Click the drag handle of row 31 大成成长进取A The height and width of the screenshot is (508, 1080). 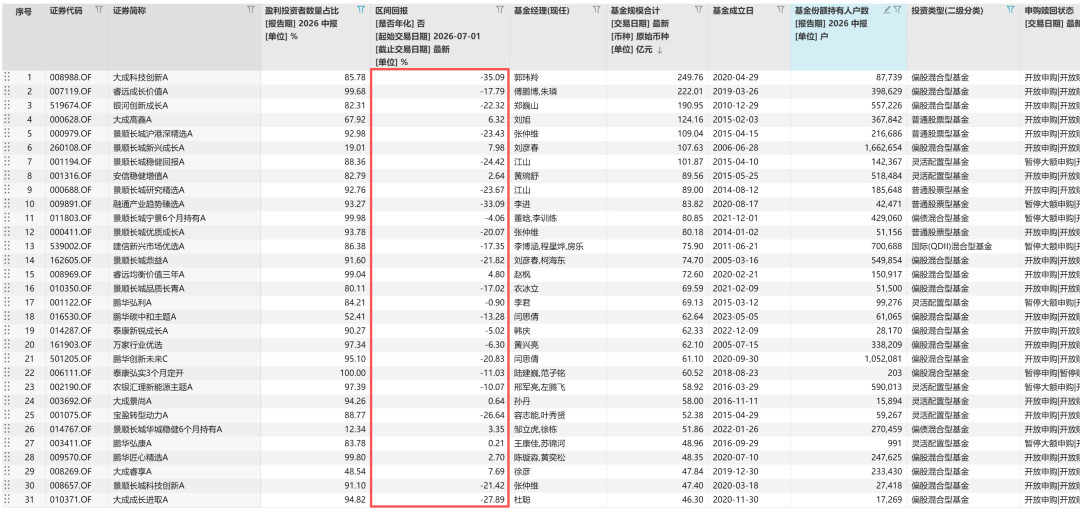point(8,499)
